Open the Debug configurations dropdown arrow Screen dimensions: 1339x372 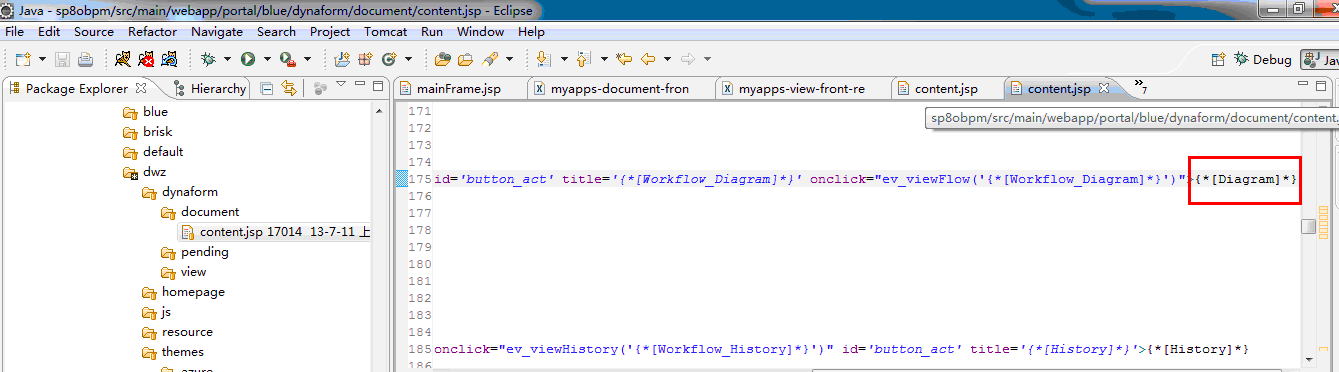click(227, 59)
